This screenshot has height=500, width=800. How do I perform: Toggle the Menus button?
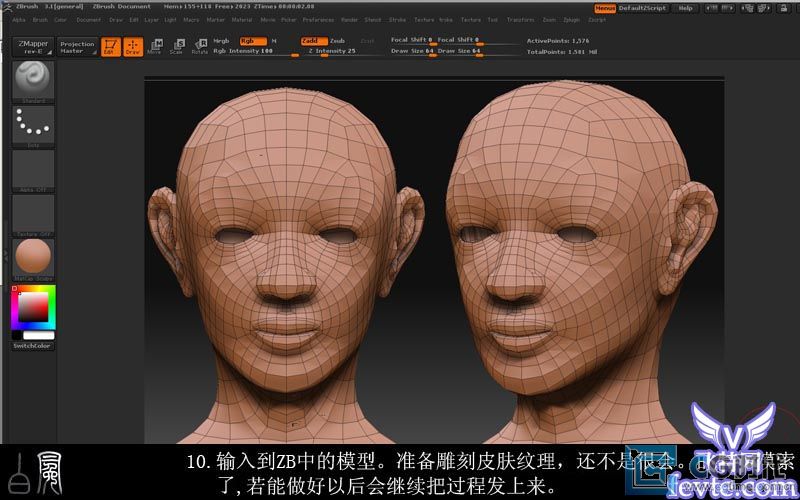coord(605,8)
